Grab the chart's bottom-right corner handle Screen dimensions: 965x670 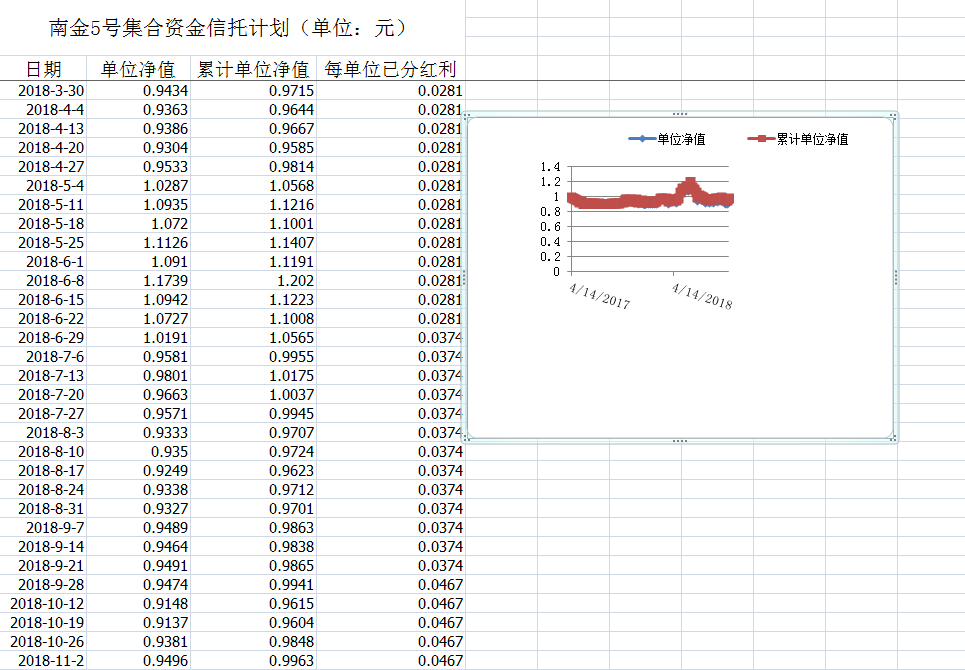pyautogui.click(x=894, y=438)
